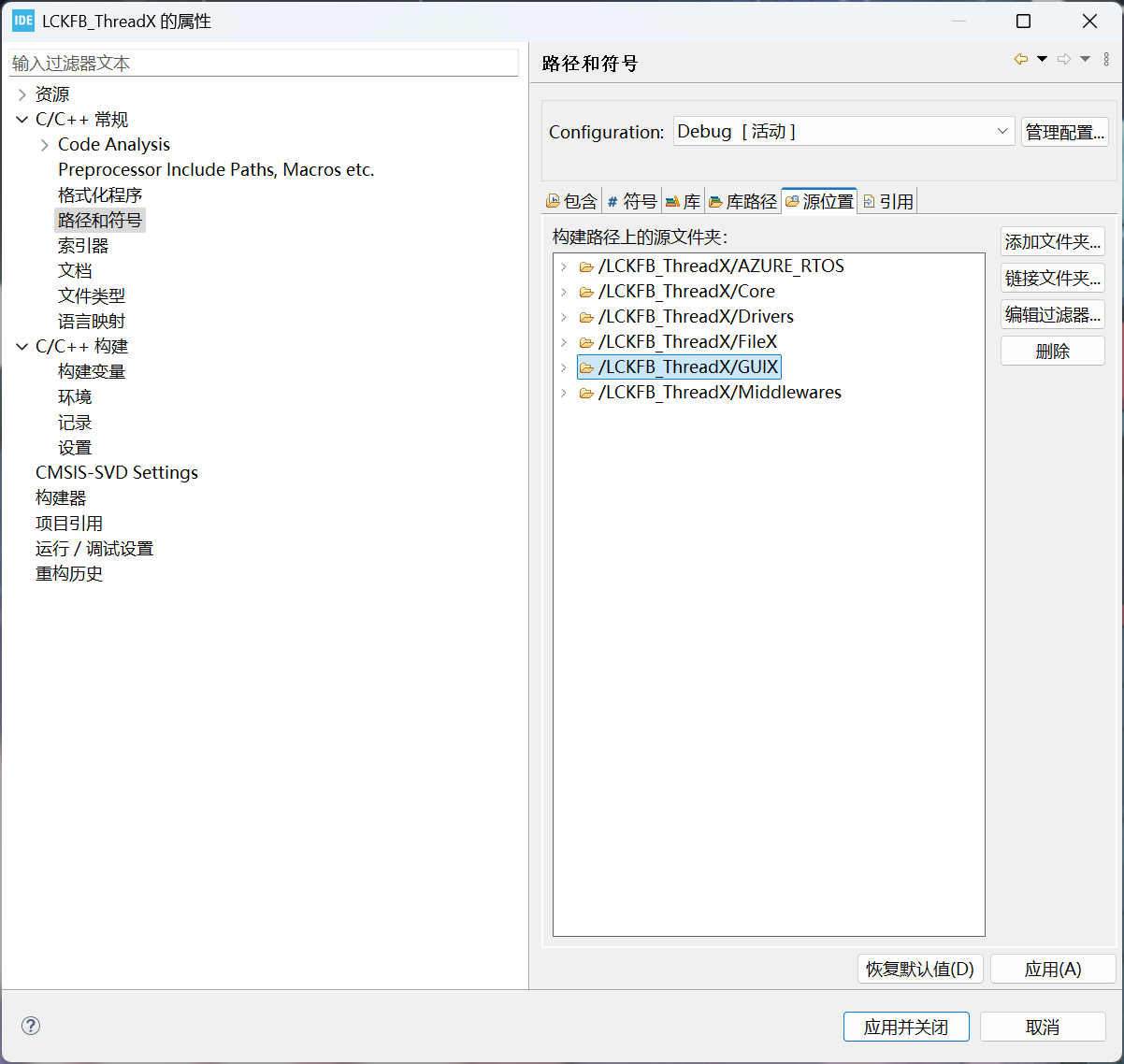Click the AZURE_RTOS folder icon

point(586,267)
